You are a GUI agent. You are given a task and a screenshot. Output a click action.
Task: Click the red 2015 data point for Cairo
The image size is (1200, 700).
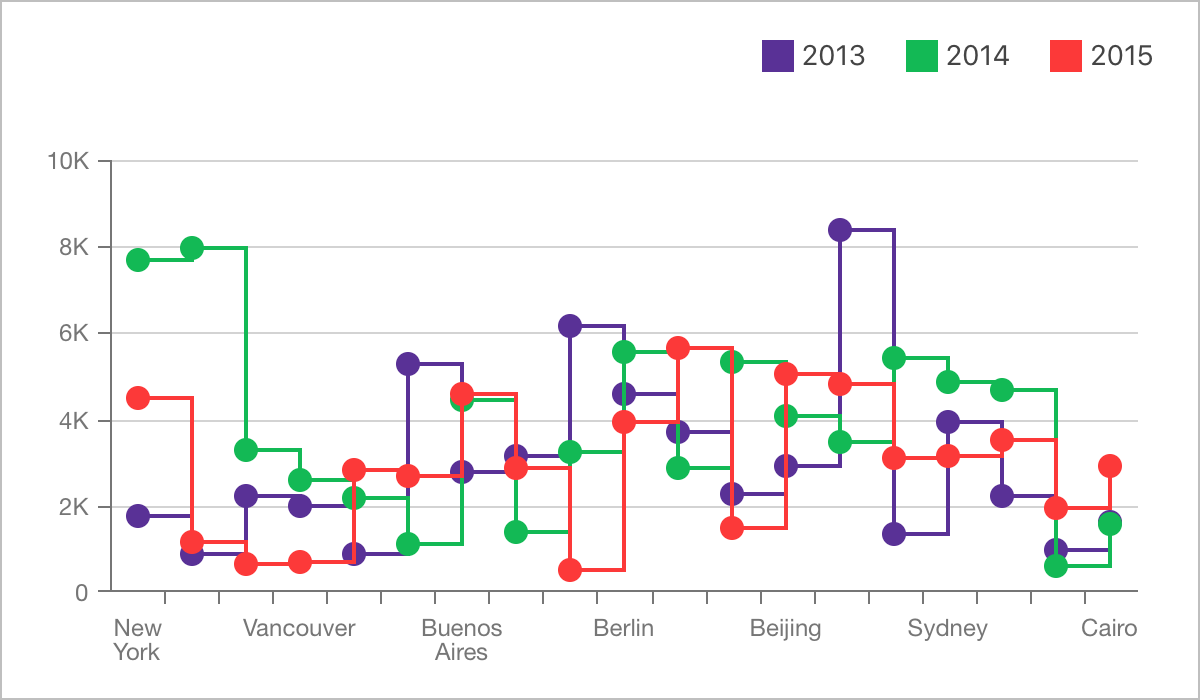click(x=1110, y=466)
